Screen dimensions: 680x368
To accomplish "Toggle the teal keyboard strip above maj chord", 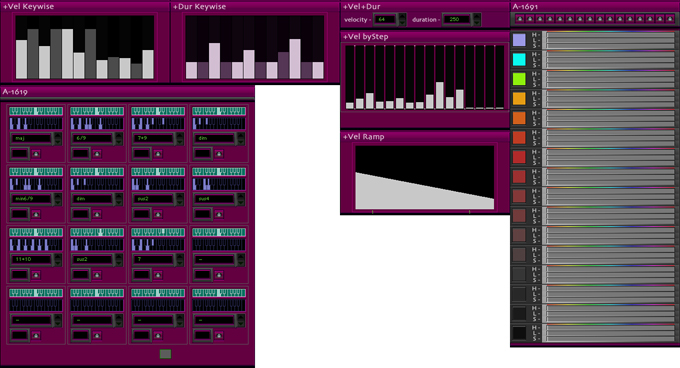I will [36, 111].
